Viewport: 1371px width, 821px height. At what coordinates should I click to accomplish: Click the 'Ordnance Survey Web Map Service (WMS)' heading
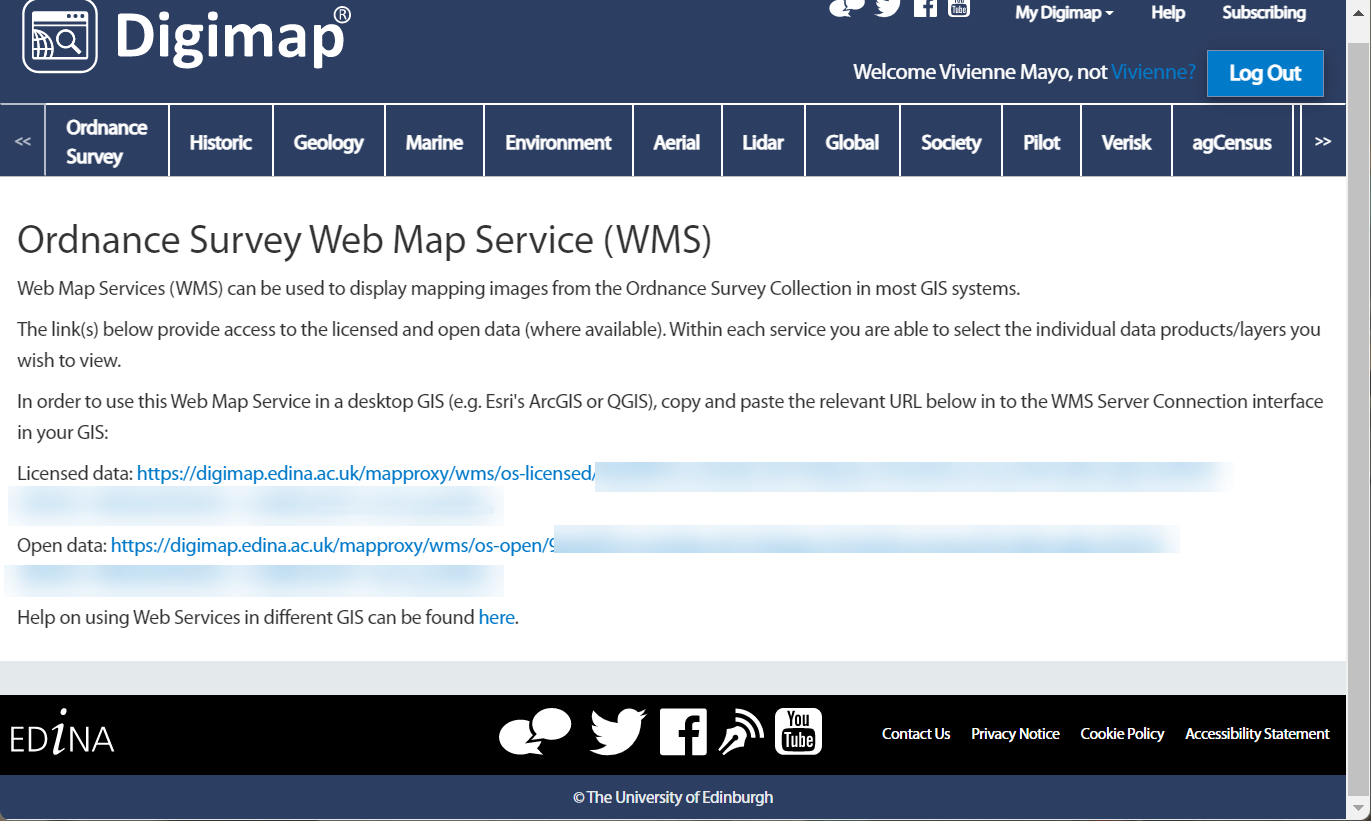[x=365, y=240]
